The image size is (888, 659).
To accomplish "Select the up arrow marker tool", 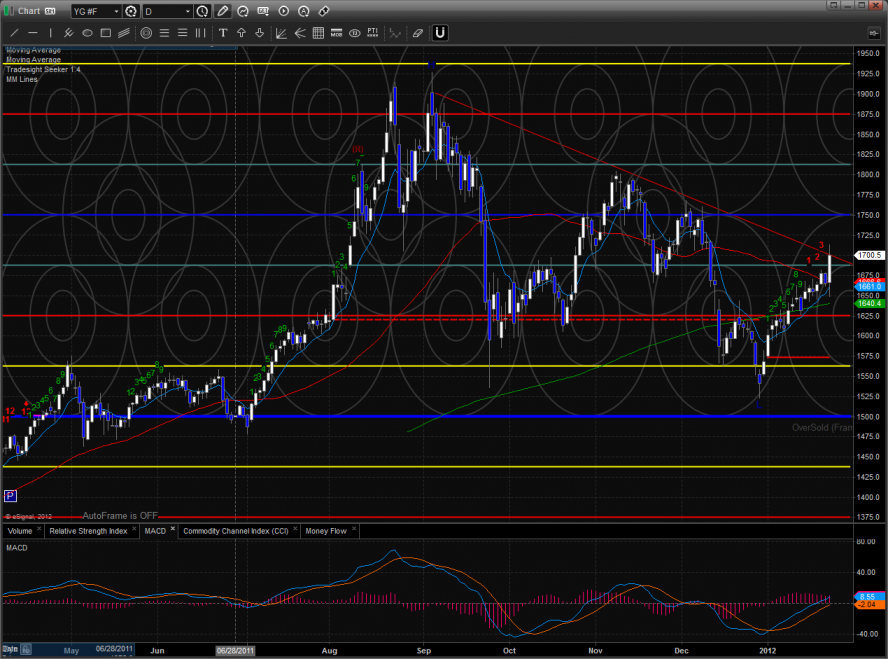I will pos(241,33).
